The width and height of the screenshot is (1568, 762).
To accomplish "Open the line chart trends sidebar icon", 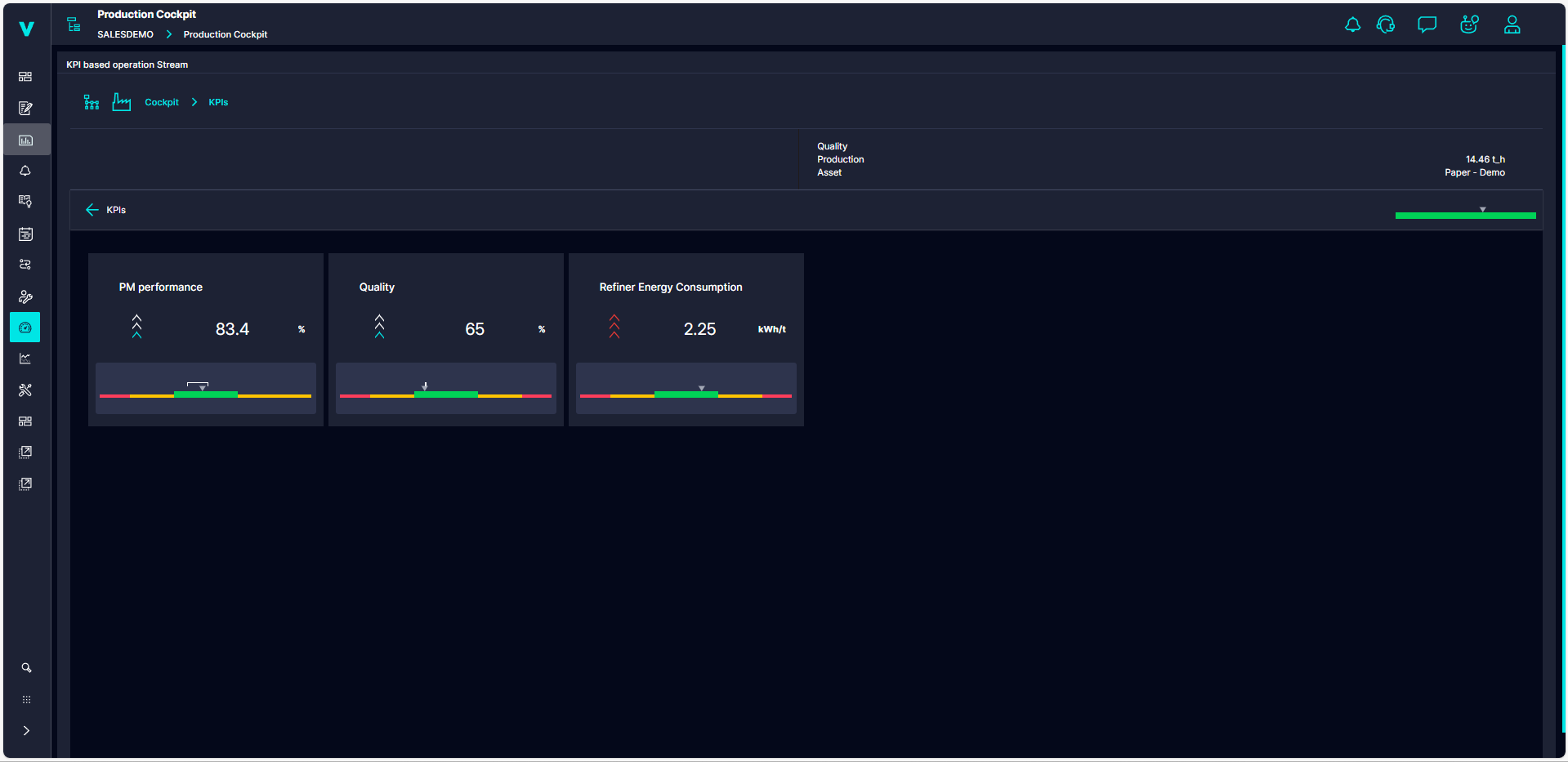I will [x=25, y=359].
